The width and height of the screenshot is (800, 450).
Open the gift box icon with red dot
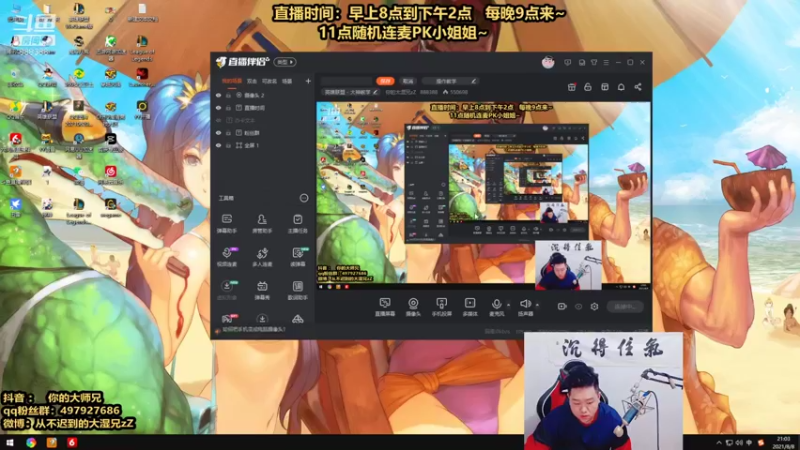[x=571, y=87]
